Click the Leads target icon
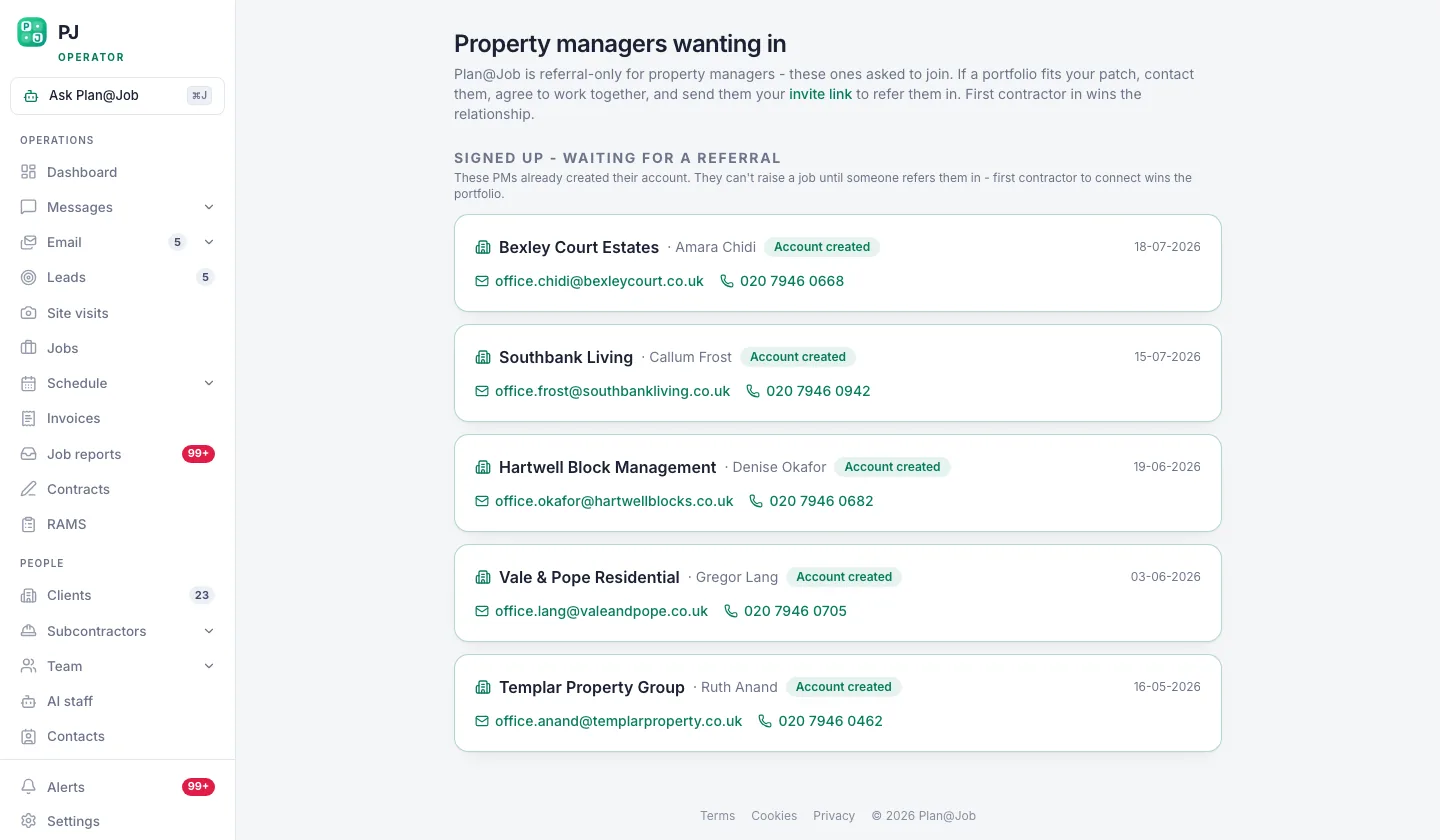This screenshot has height=840, width=1440. click(29, 277)
